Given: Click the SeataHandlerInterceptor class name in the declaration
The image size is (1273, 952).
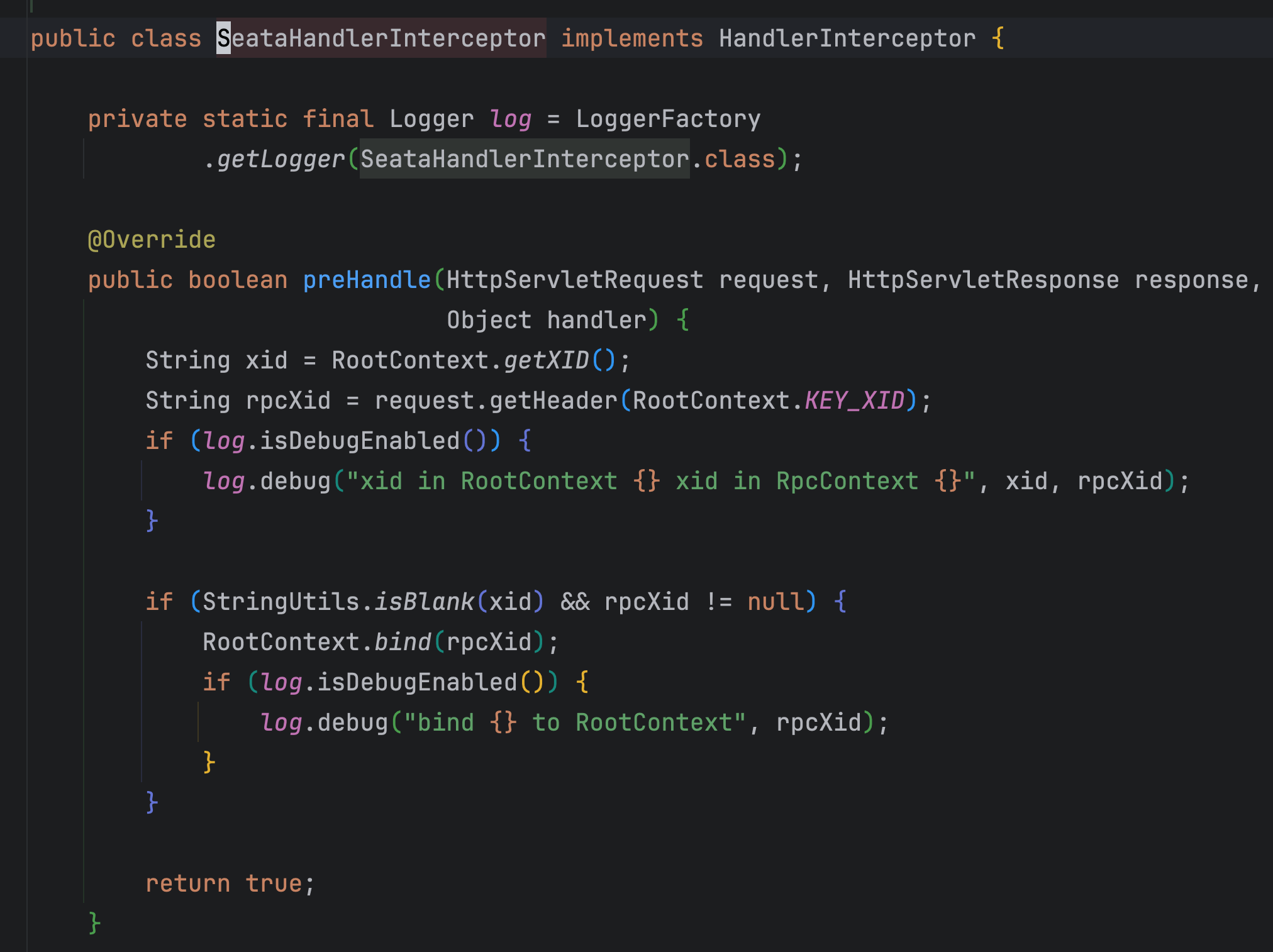Looking at the screenshot, I should pos(381,38).
